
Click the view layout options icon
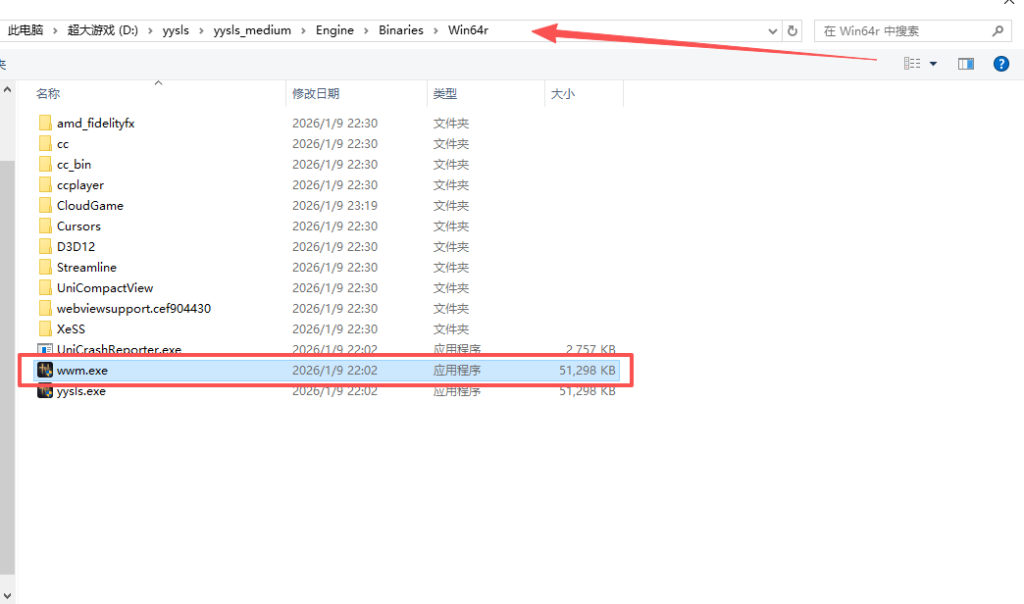point(912,64)
